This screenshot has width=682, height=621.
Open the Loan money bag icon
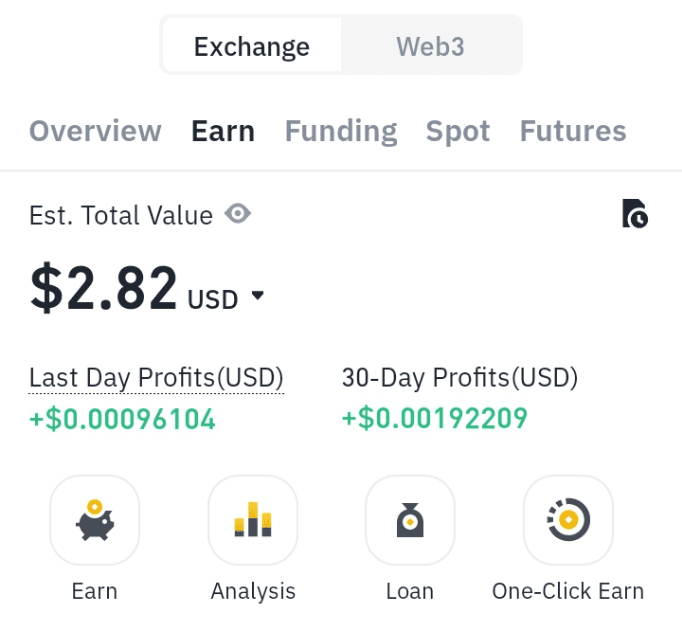[410, 520]
